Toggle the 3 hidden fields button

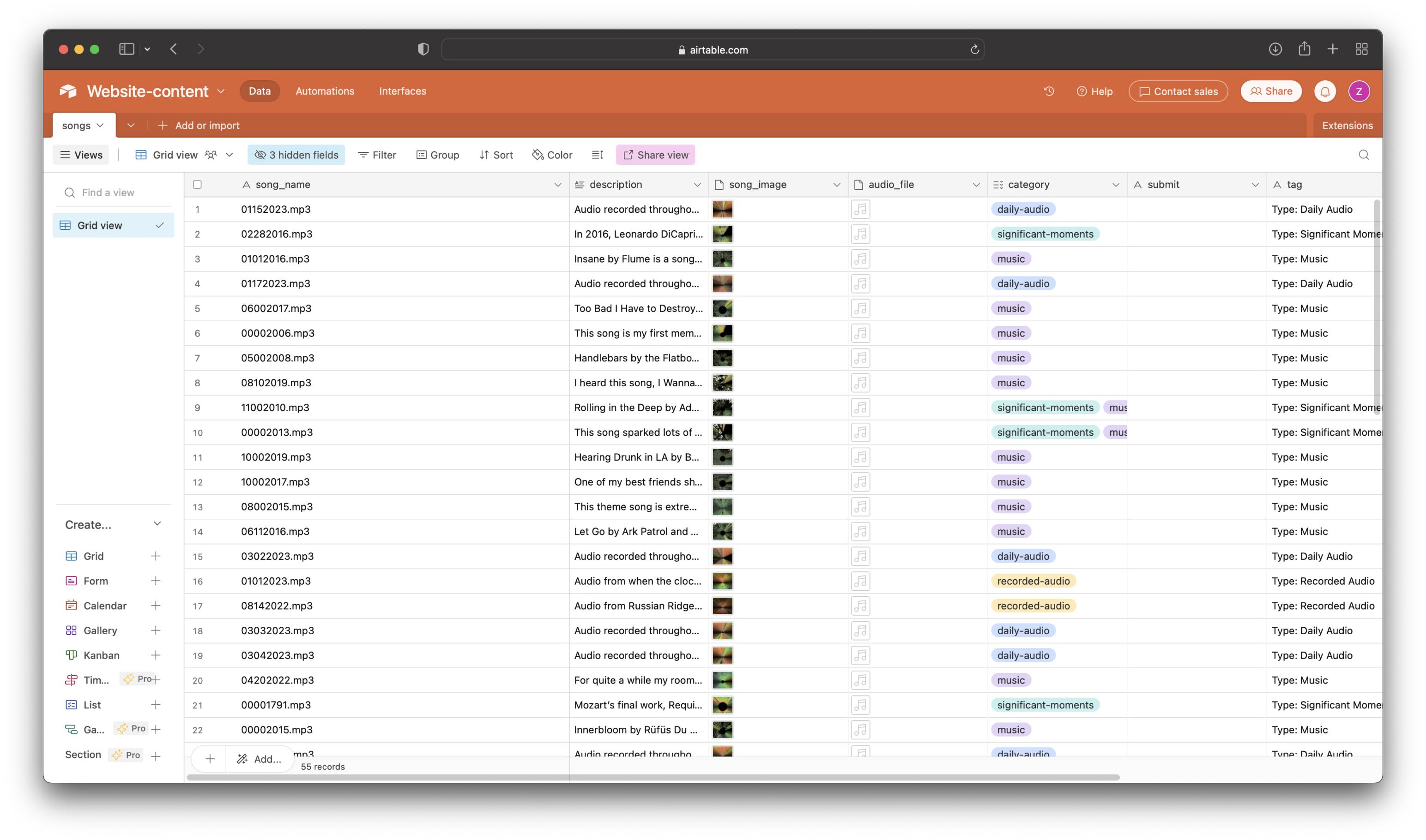tap(296, 155)
